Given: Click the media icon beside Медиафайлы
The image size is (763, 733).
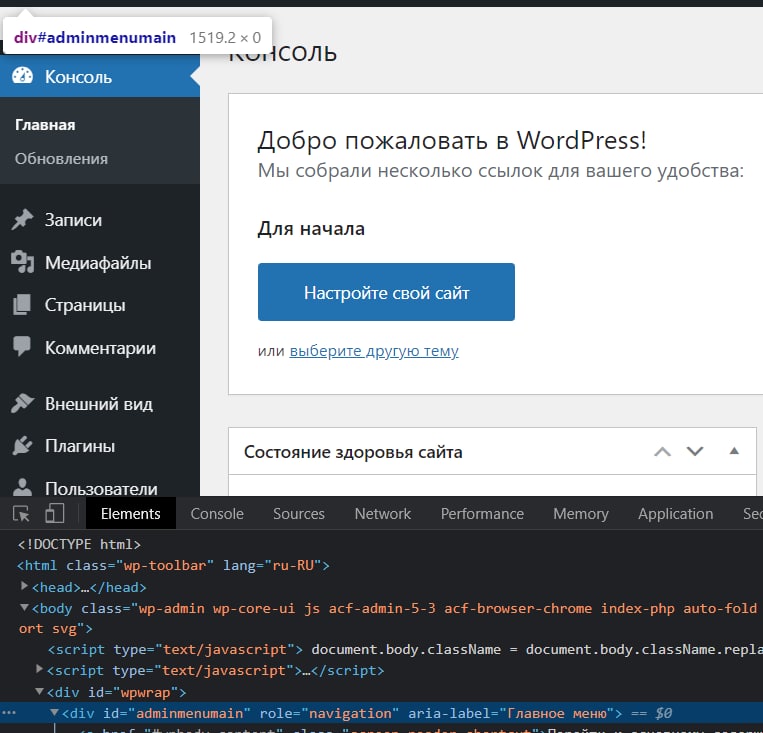Looking at the screenshot, I should click(x=22, y=262).
